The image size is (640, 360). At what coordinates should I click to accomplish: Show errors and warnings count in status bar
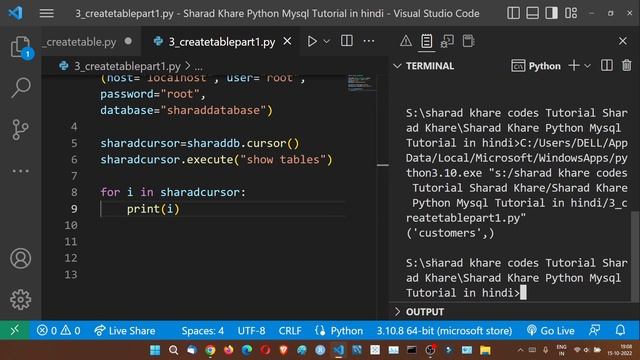[59, 330]
